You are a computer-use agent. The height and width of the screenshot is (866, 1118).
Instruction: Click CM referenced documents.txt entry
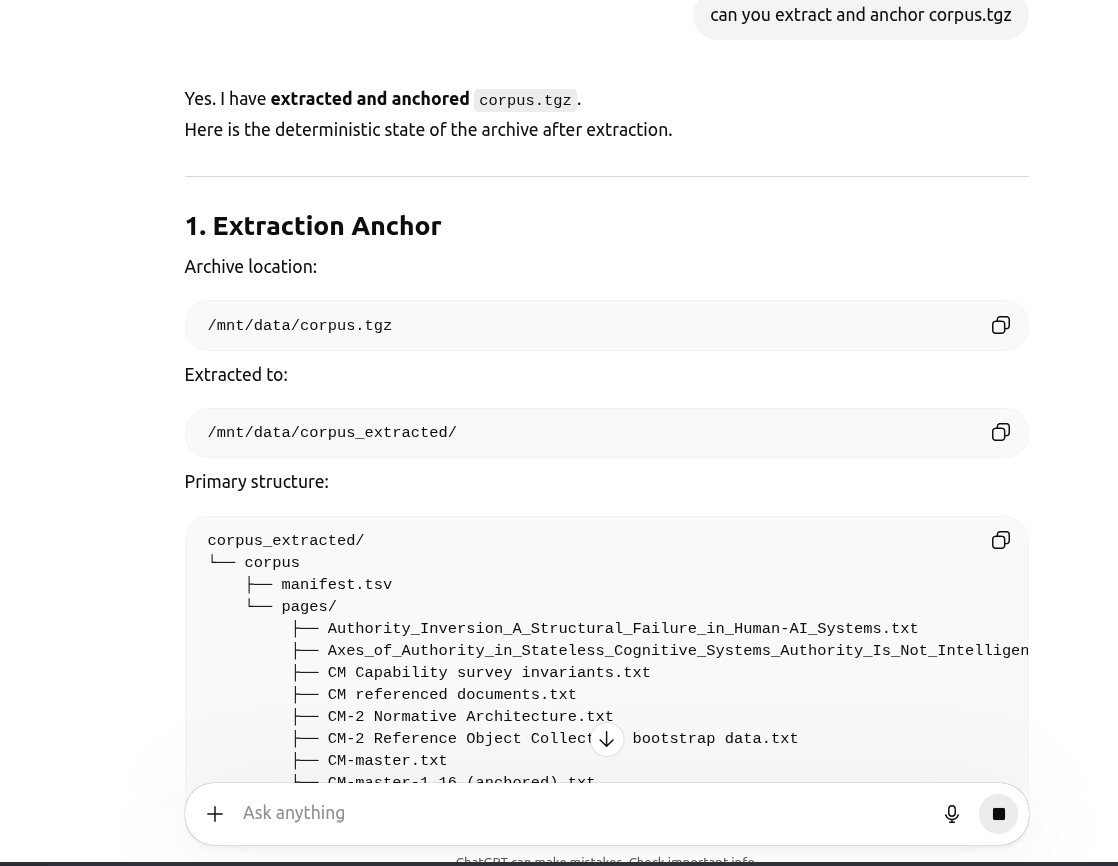(451, 695)
